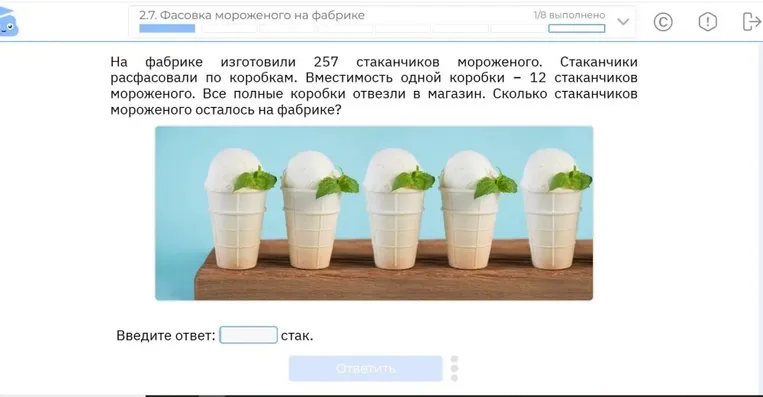
Task: Select the sixth progress segment
Action: (x=460, y=29)
